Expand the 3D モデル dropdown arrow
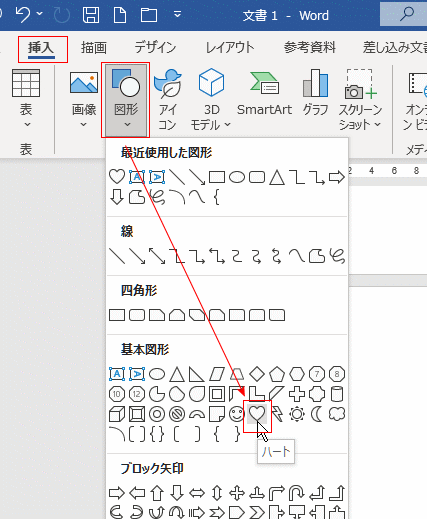427x519 pixels. tap(227, 125)
